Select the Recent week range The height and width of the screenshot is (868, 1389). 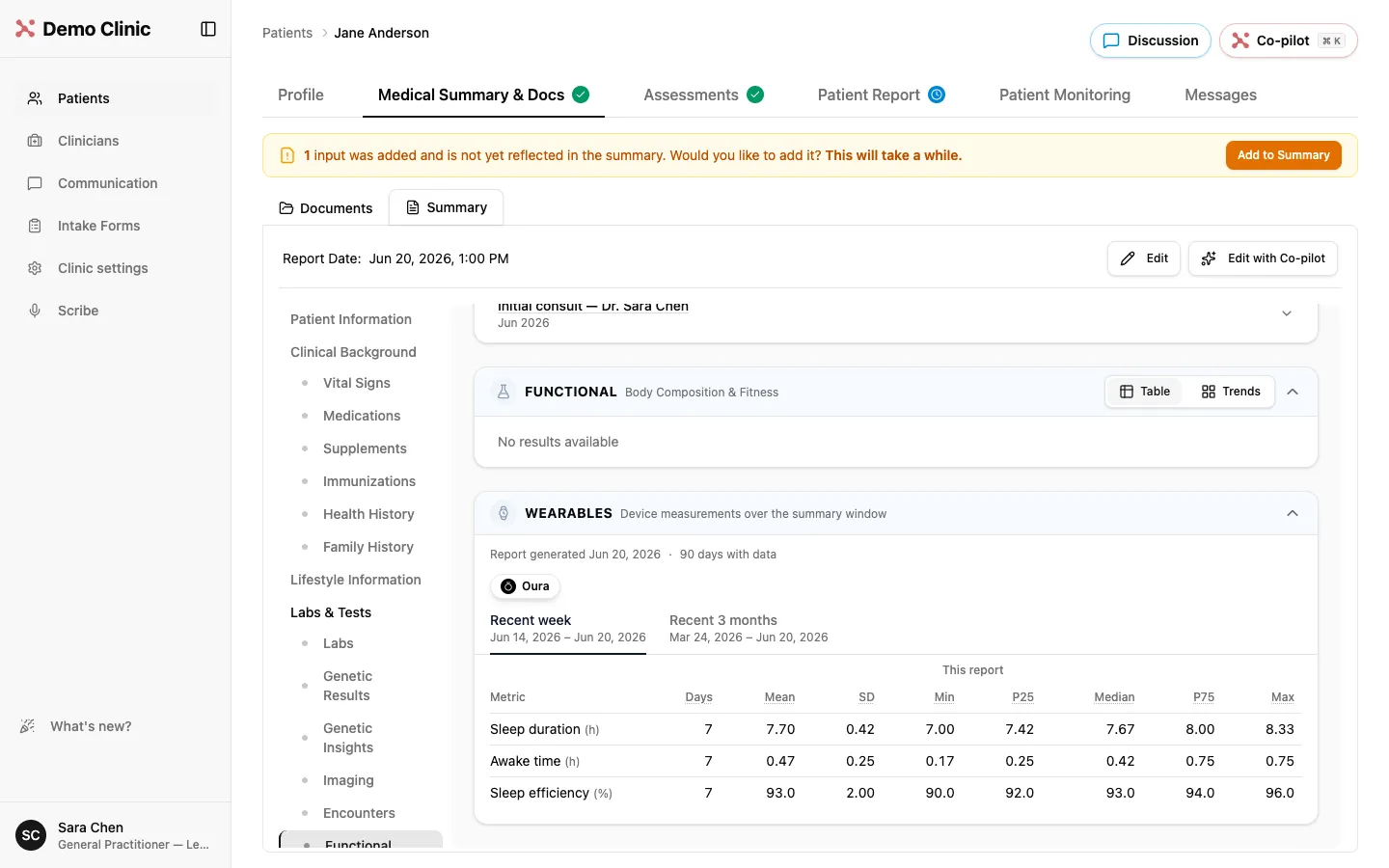tap(568, 628)
